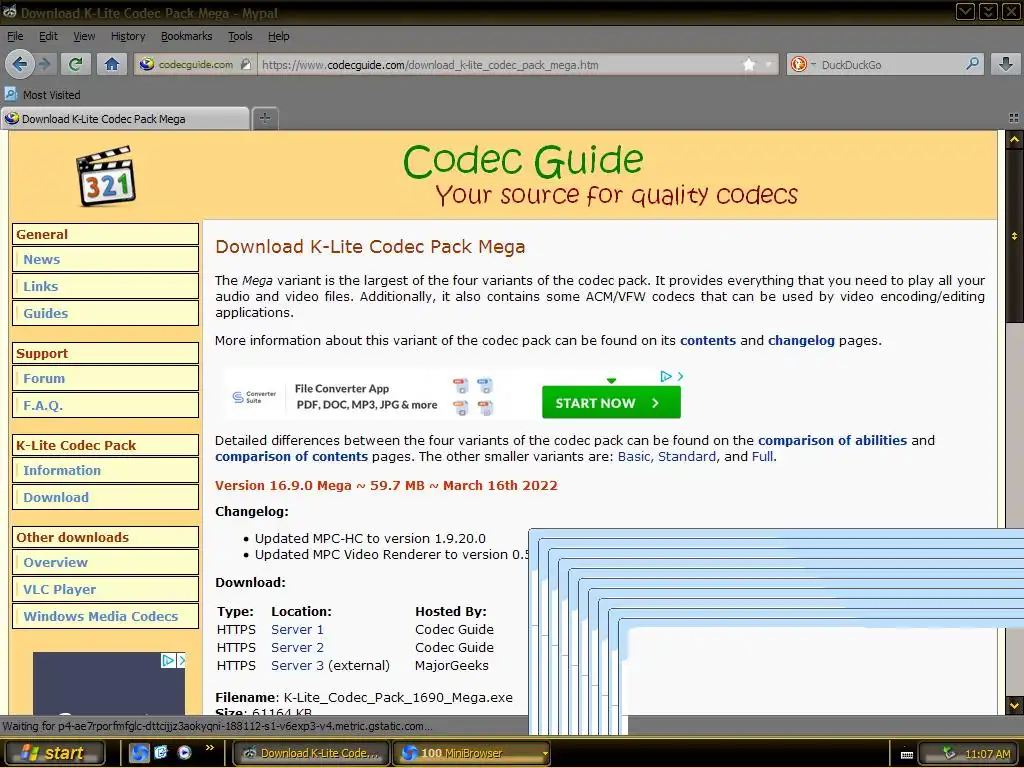Open the VLC Player sidebar link
The width and height of the screenshot is (1024, 768).
59,589
